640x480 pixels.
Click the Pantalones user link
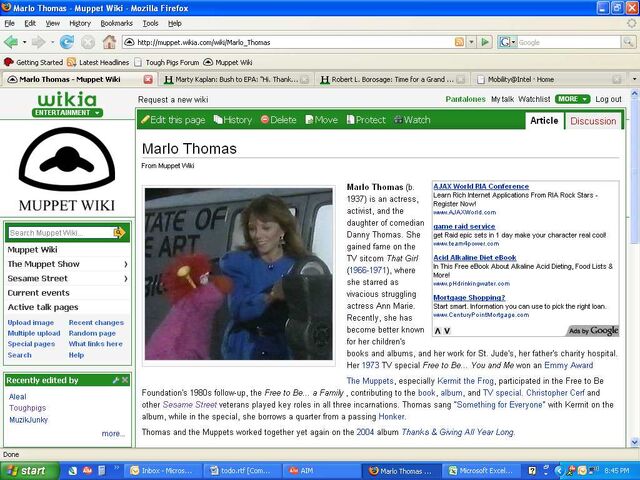click(465, 99)
